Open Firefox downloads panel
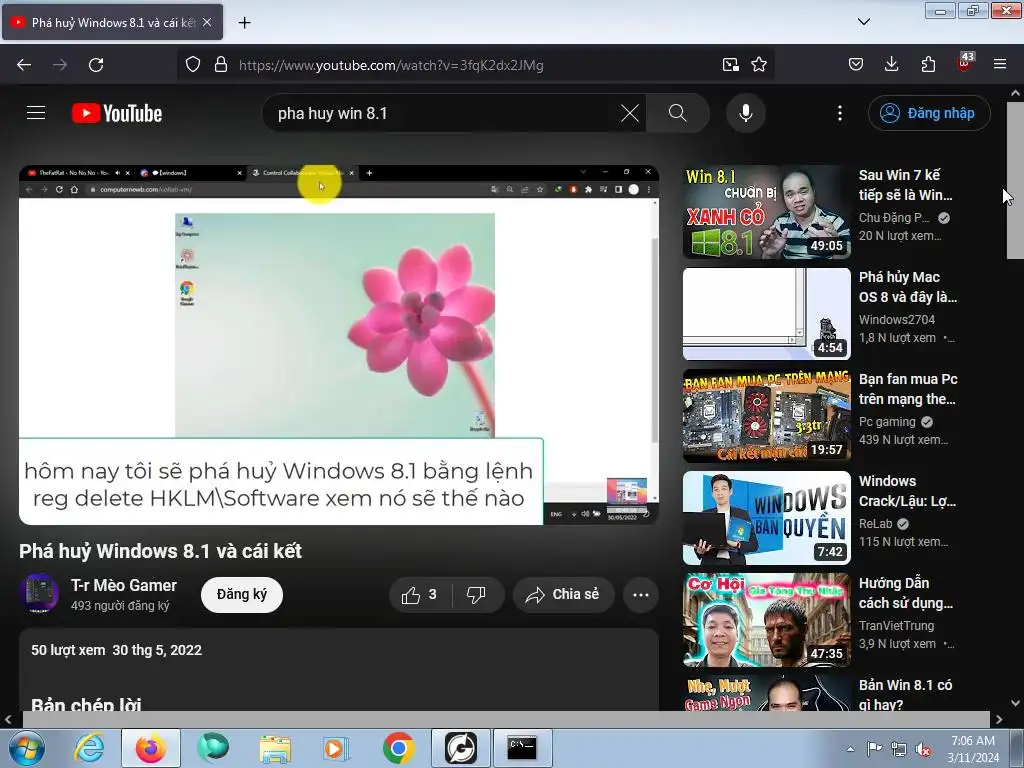The height and width of the screenshot is (768, 1024). point(891,65)
